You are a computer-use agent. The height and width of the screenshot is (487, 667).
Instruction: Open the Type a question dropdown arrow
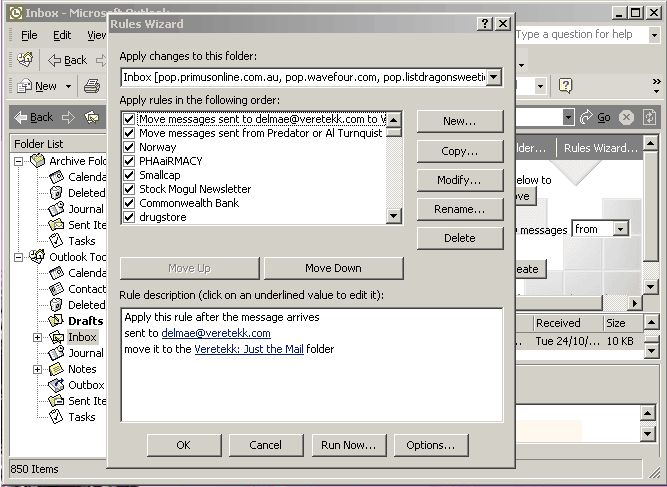click(654, 34)
